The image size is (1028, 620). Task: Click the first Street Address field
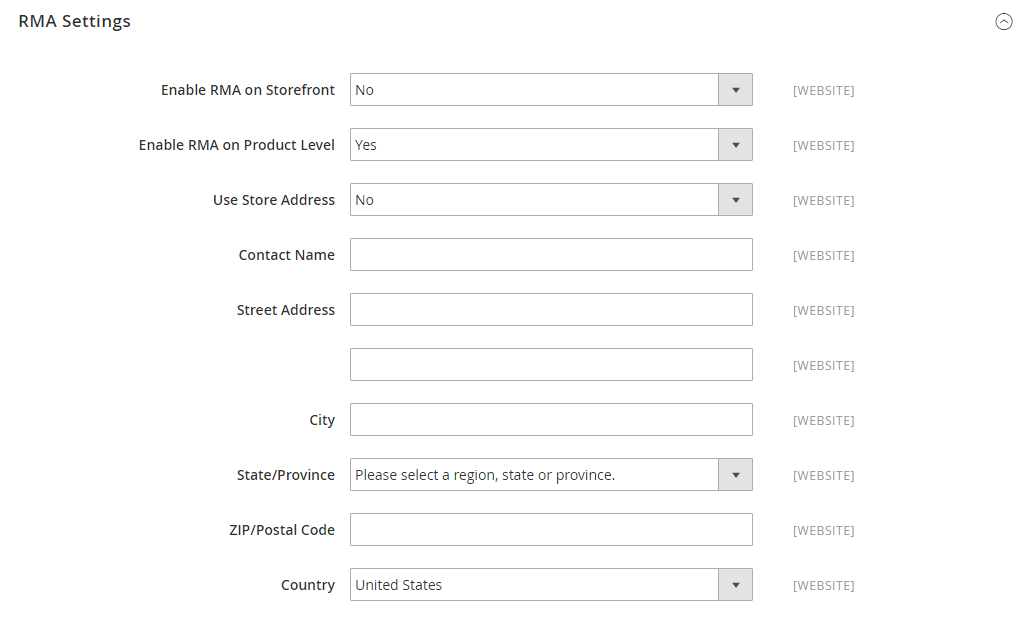551,309
